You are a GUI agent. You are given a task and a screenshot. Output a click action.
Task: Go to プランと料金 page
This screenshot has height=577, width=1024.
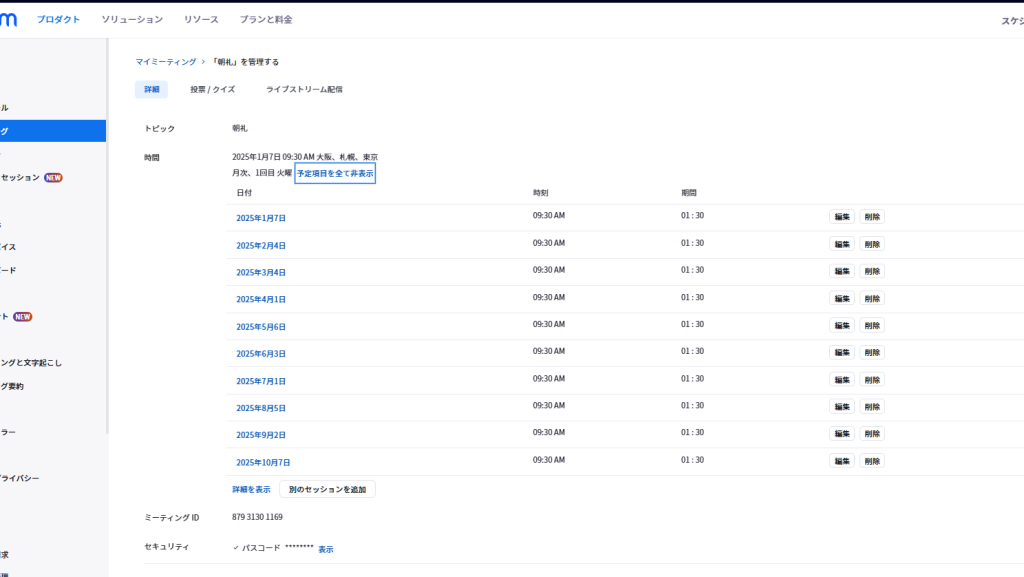(x=266, y=20)
